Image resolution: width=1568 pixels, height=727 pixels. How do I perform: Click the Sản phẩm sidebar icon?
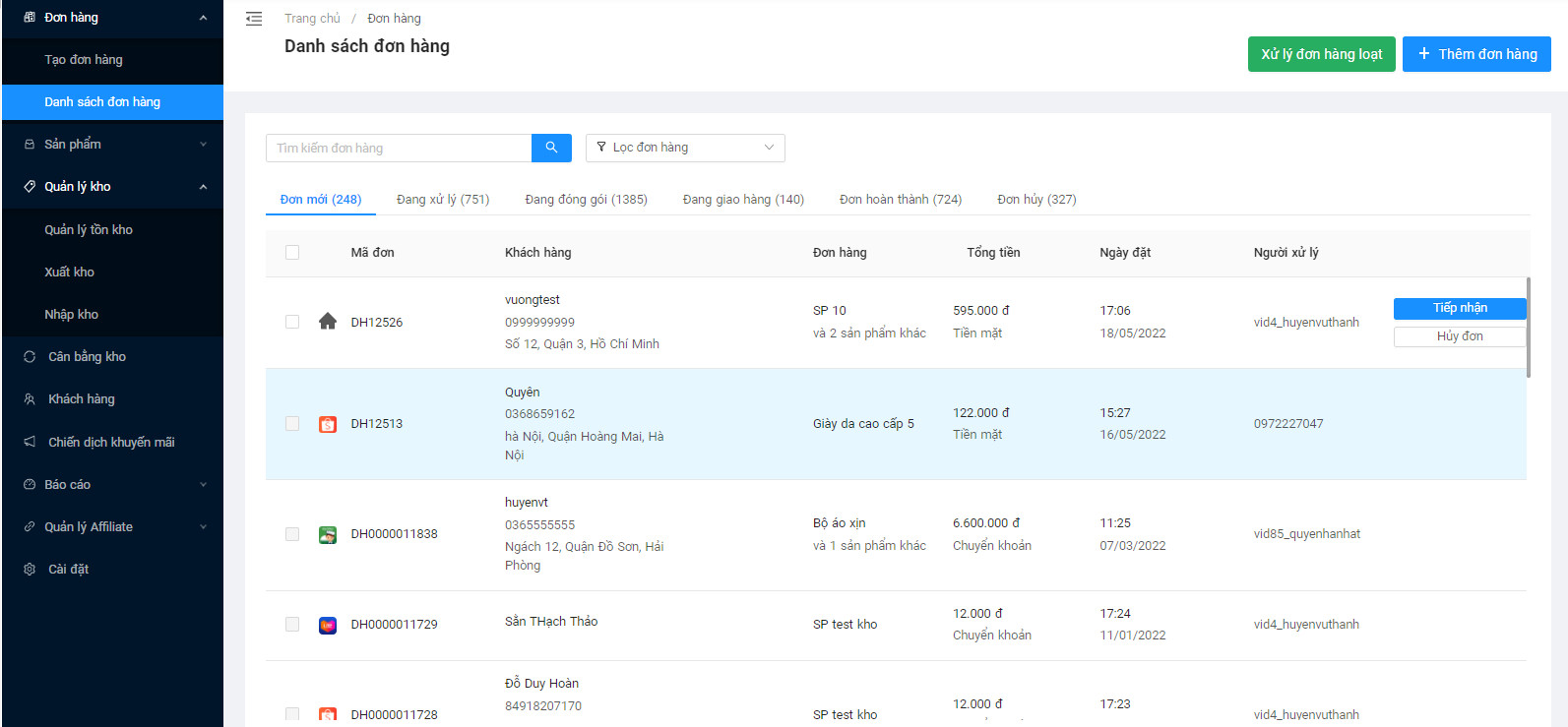pos(30,145)
